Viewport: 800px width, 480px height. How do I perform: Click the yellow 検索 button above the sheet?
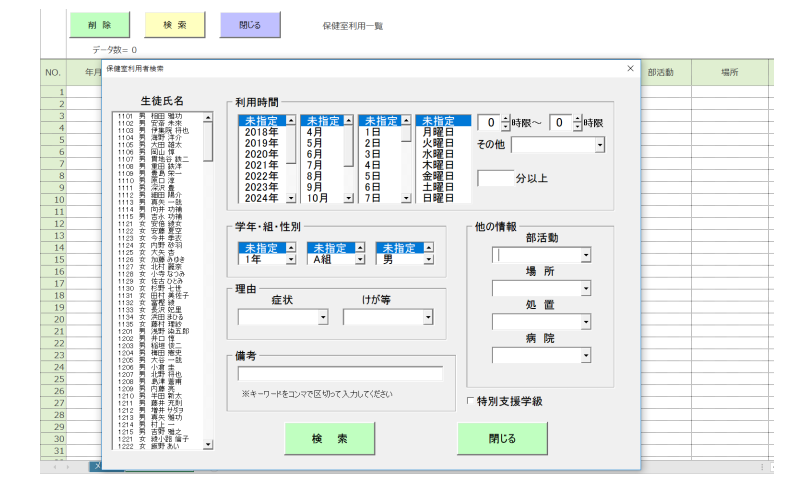tap(174, 25)
